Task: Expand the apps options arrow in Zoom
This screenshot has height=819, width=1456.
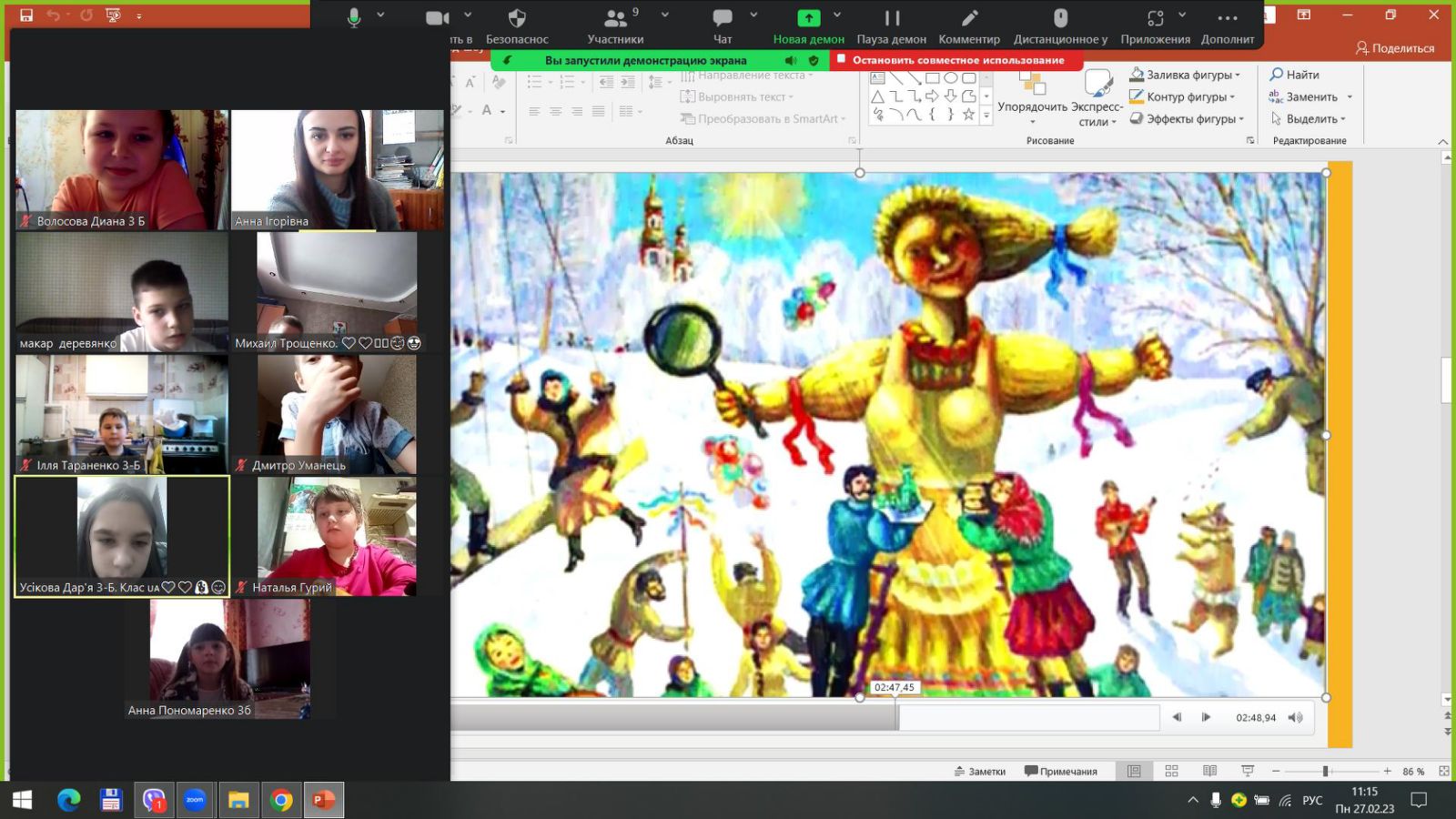Action: [1182, 15]
